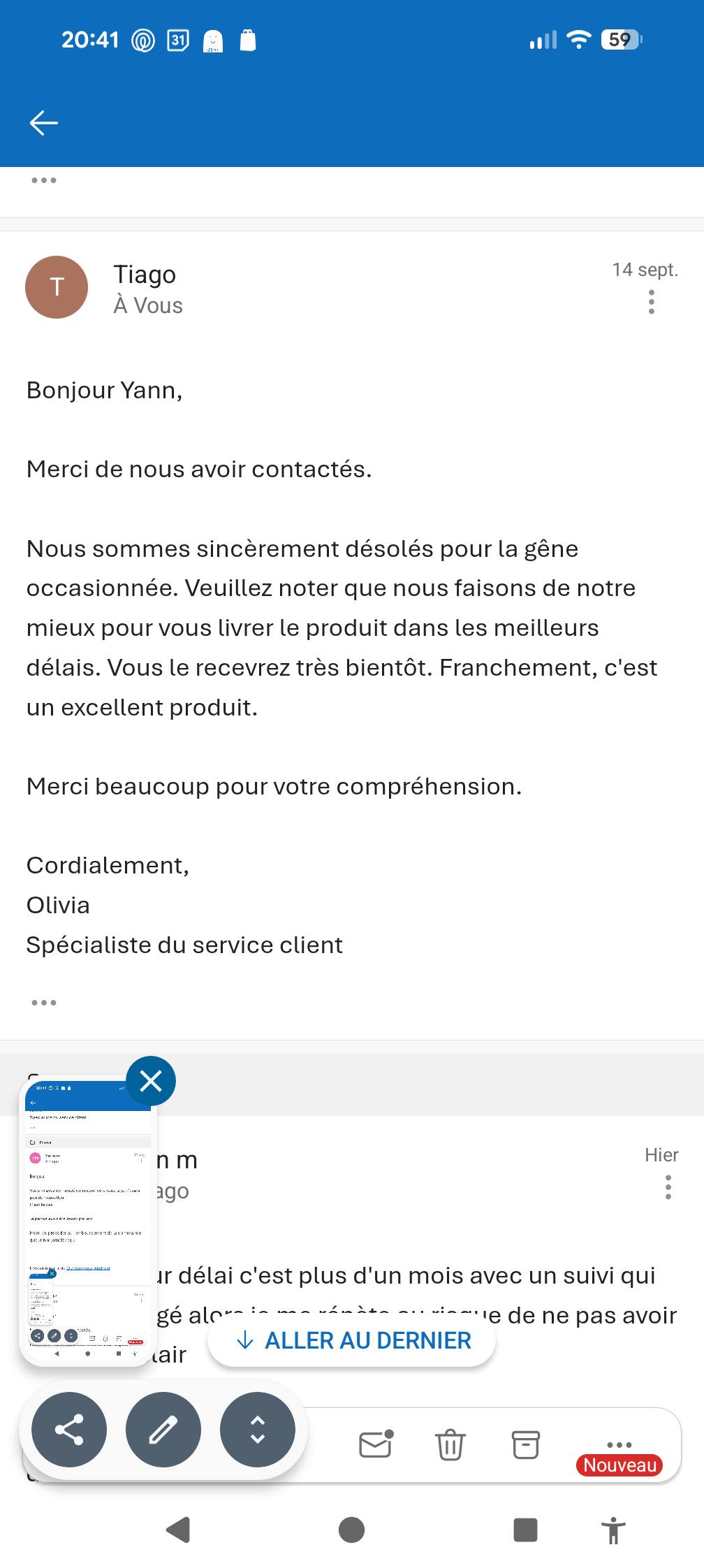Go to Android home screen
This screenshot has height=1568, width=704.
click(351, 1530)
